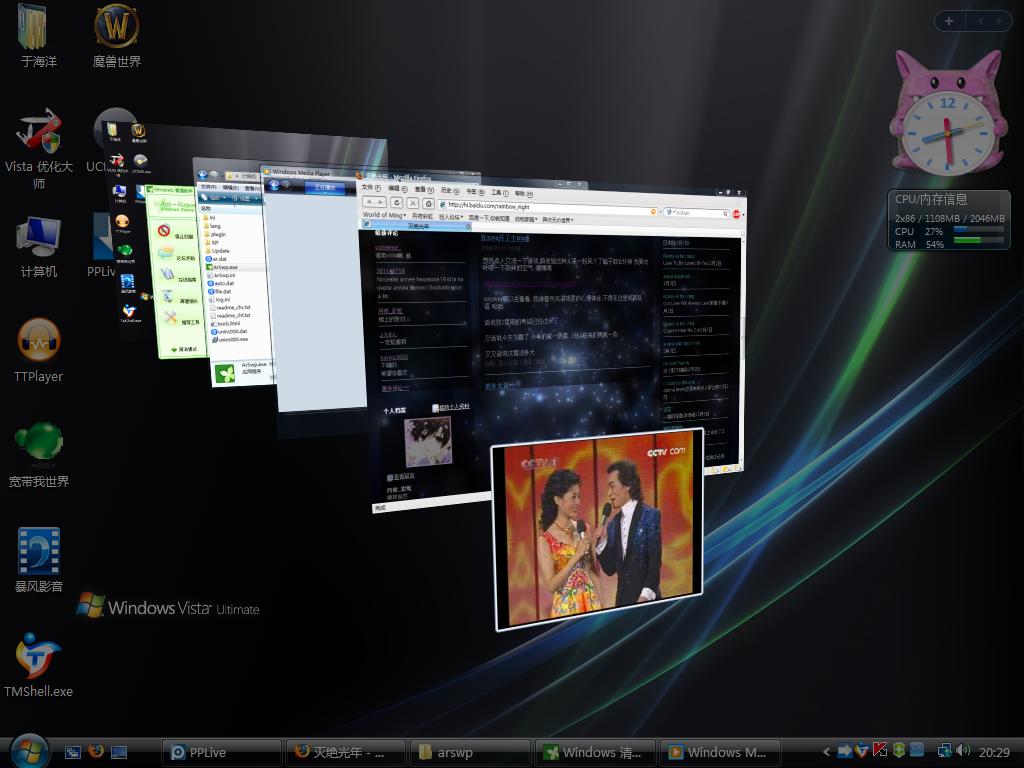Select the front CCTV video window
The image size is (1024, 768).
click(597, 527)
